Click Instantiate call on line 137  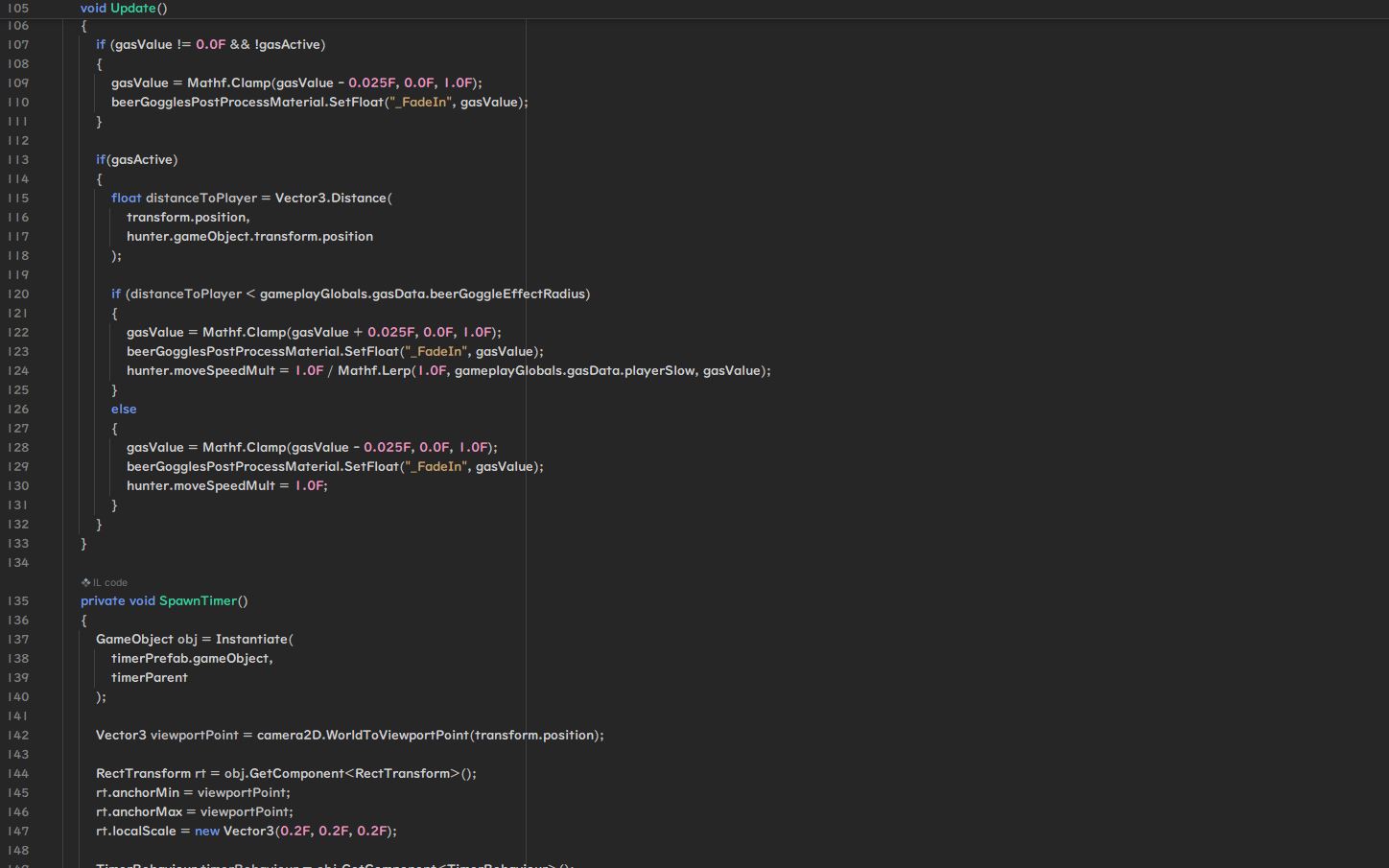coord(251,639)
